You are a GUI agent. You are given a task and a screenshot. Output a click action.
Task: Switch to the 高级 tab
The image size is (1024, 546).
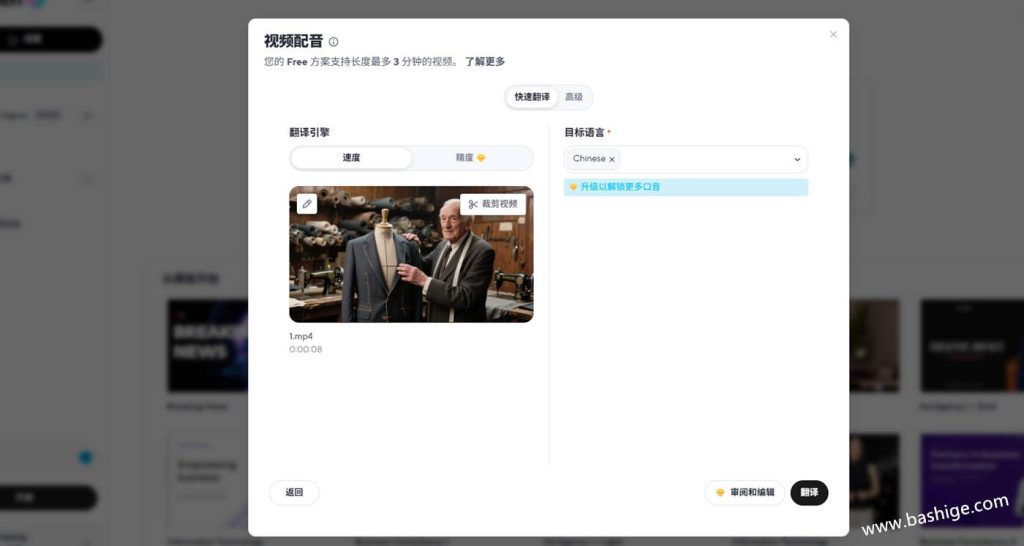pyautogui.click(x=574, y=97)
